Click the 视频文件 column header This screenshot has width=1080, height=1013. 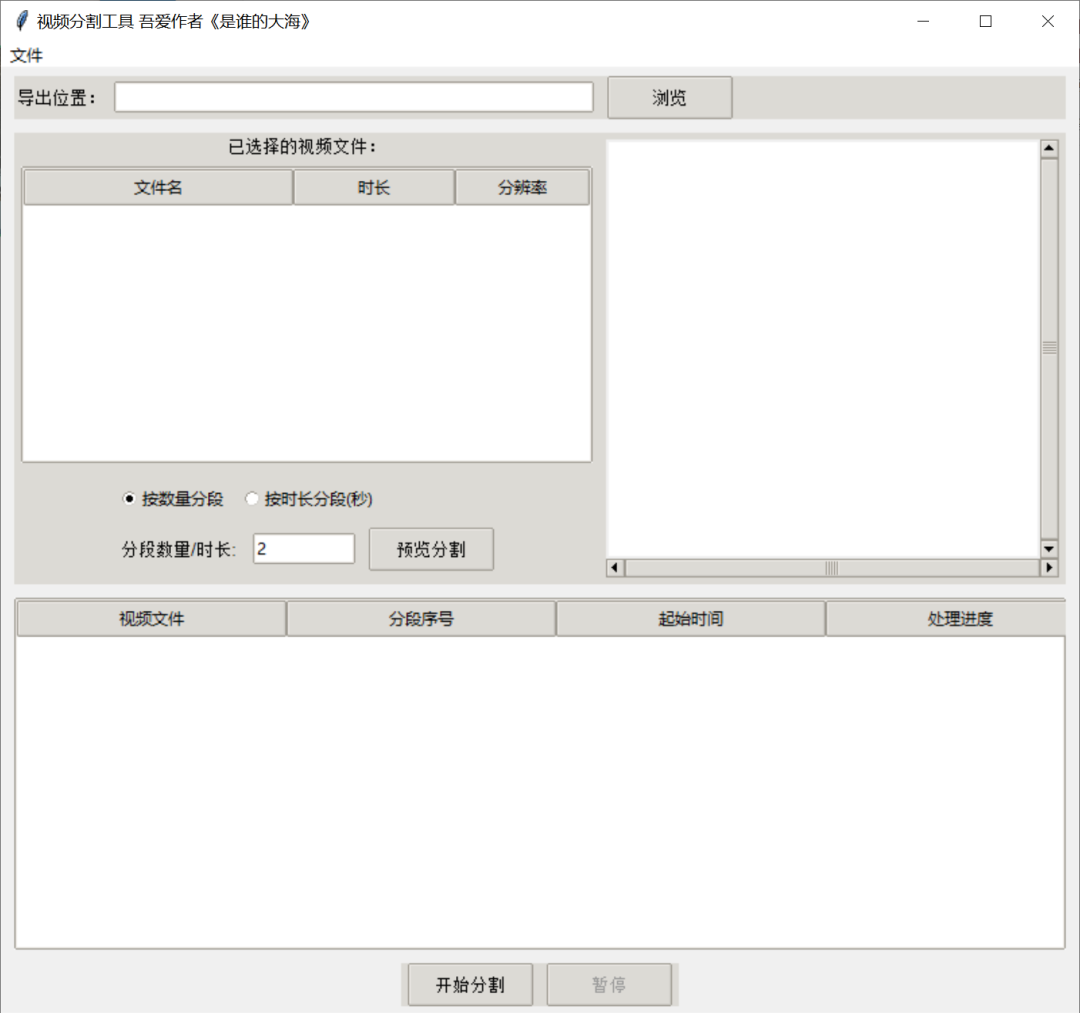(x=151, y=618)
